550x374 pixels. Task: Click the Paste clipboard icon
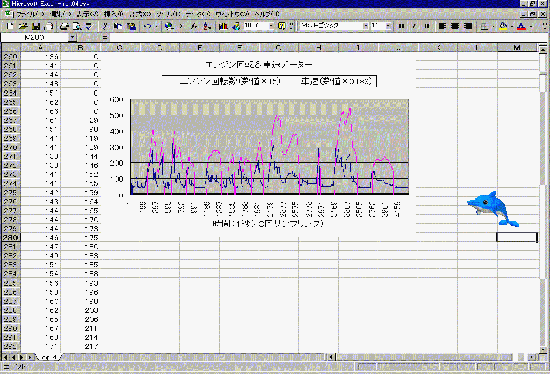coord(132,26)
